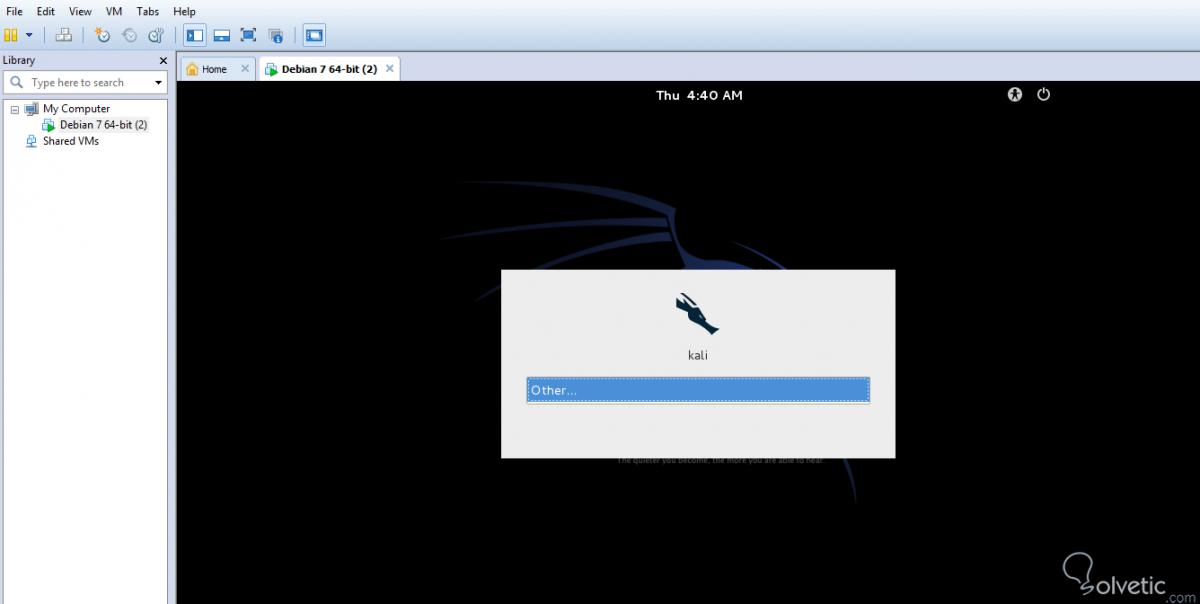Open the Snapshot Manager

pyautogui.click(x=156, y=35)
